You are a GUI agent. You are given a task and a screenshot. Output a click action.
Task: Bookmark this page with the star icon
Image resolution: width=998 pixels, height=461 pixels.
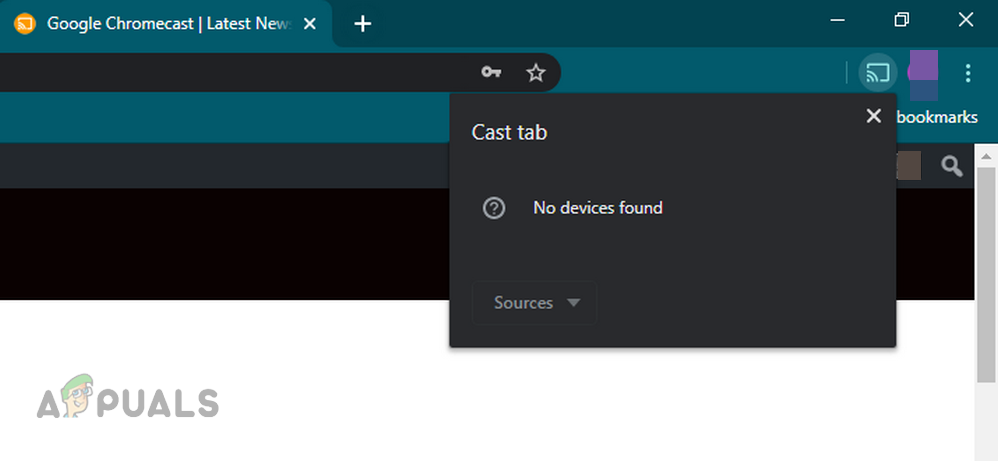point(536,73)
